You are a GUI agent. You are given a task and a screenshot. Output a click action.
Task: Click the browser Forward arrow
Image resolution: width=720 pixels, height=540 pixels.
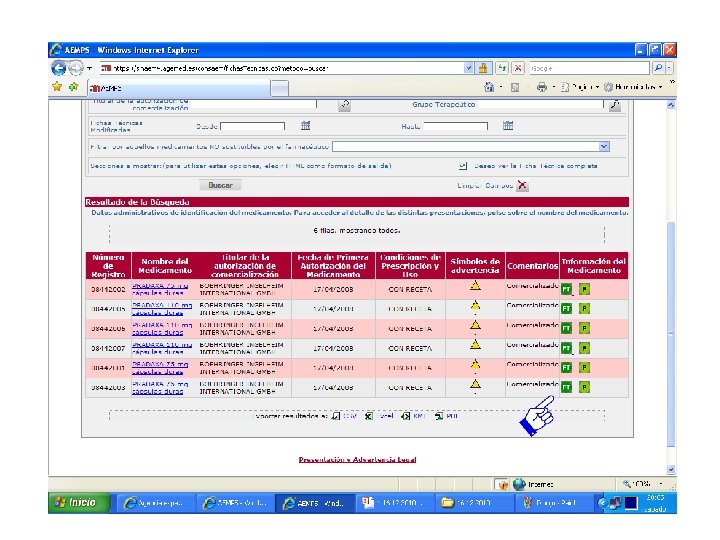(76, 68)
